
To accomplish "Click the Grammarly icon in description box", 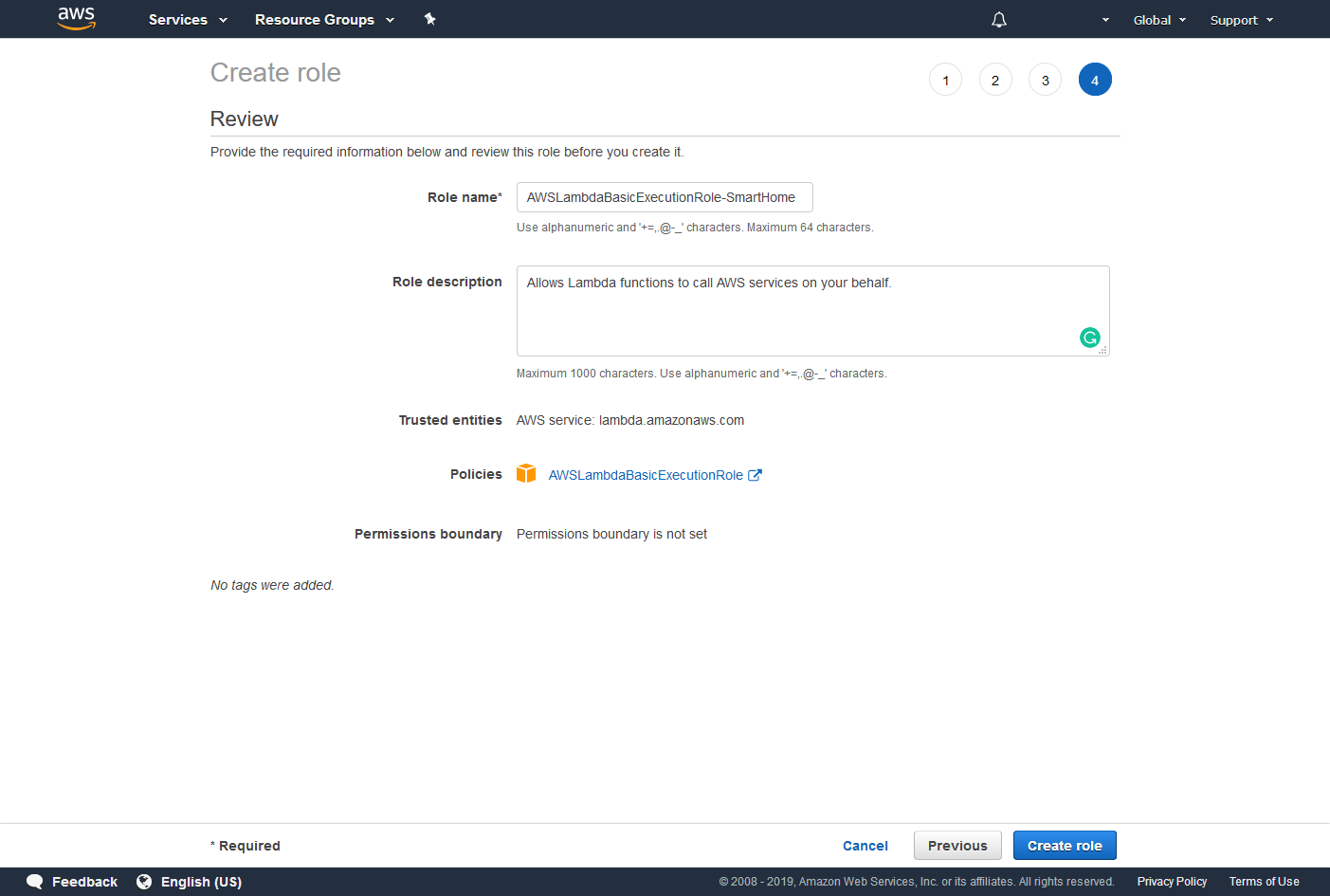I will 1090,337.
